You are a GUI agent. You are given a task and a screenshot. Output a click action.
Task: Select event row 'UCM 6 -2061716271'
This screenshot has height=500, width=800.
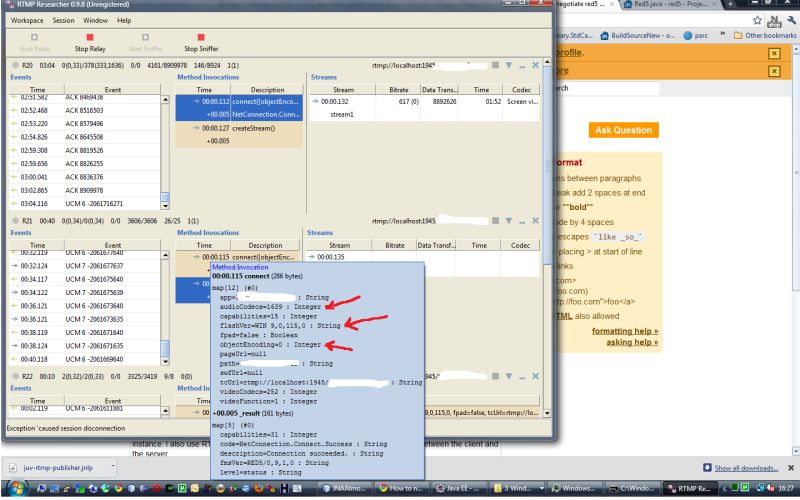(85, 204)
